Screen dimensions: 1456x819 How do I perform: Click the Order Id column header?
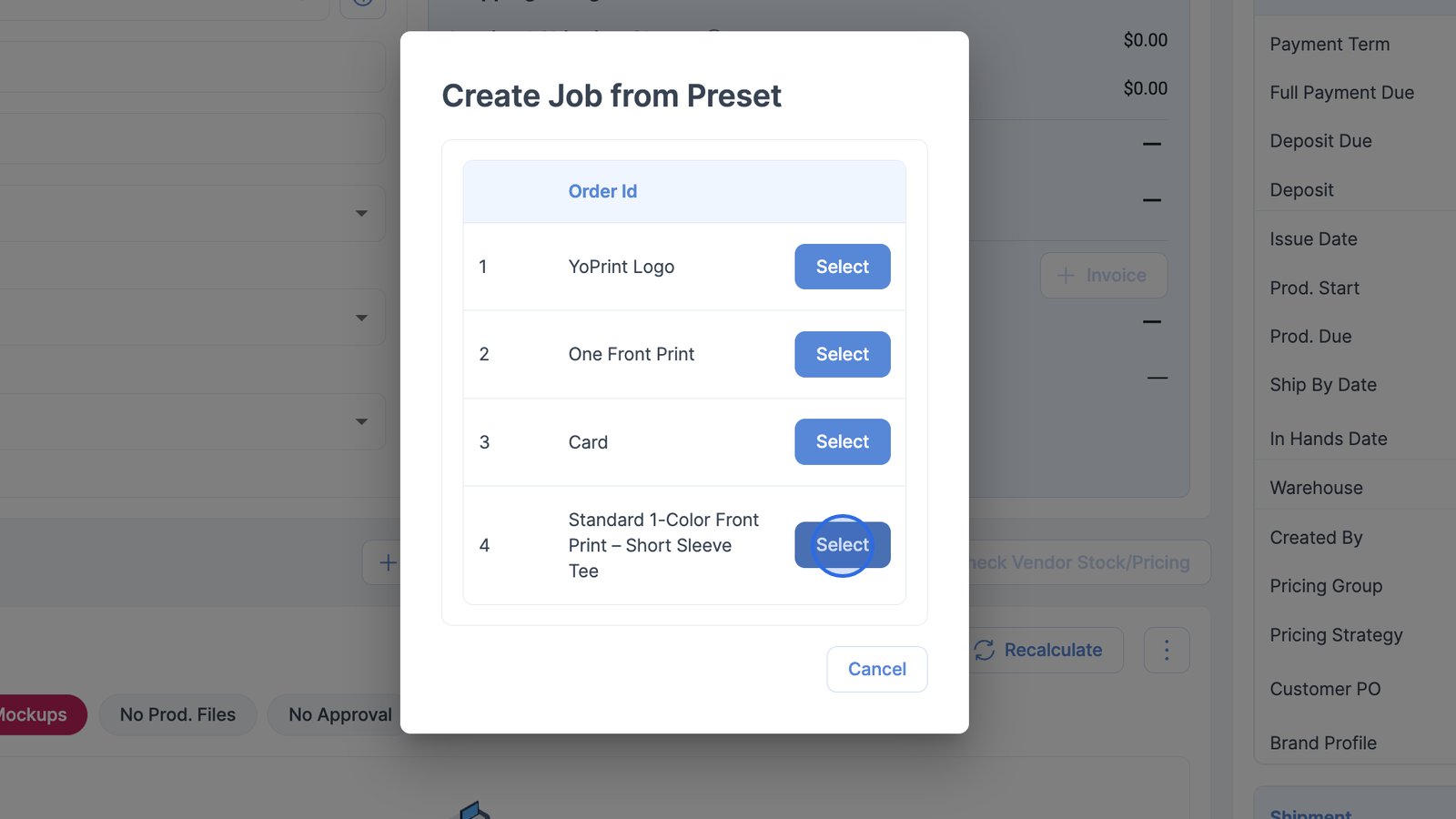pyautogui.click(x=602, y=191)
